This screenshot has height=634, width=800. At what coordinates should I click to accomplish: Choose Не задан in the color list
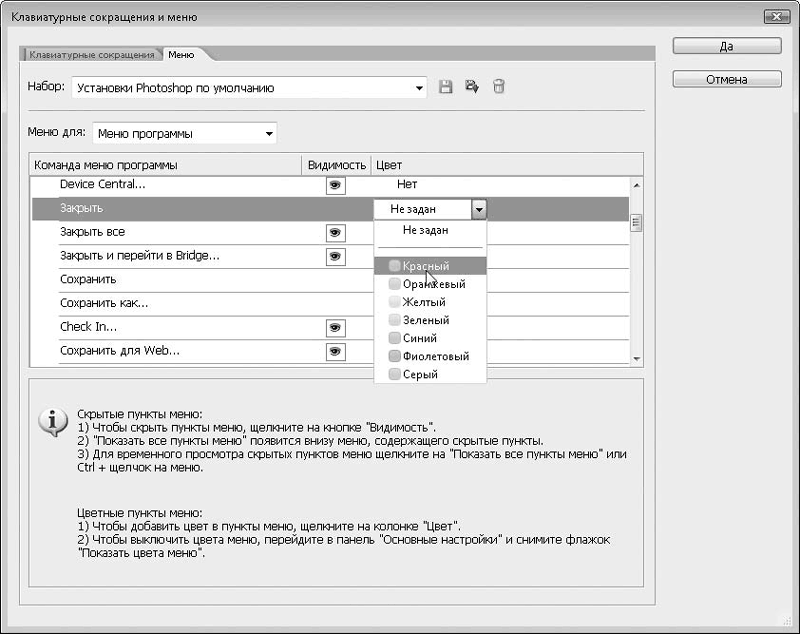[425, 230]
